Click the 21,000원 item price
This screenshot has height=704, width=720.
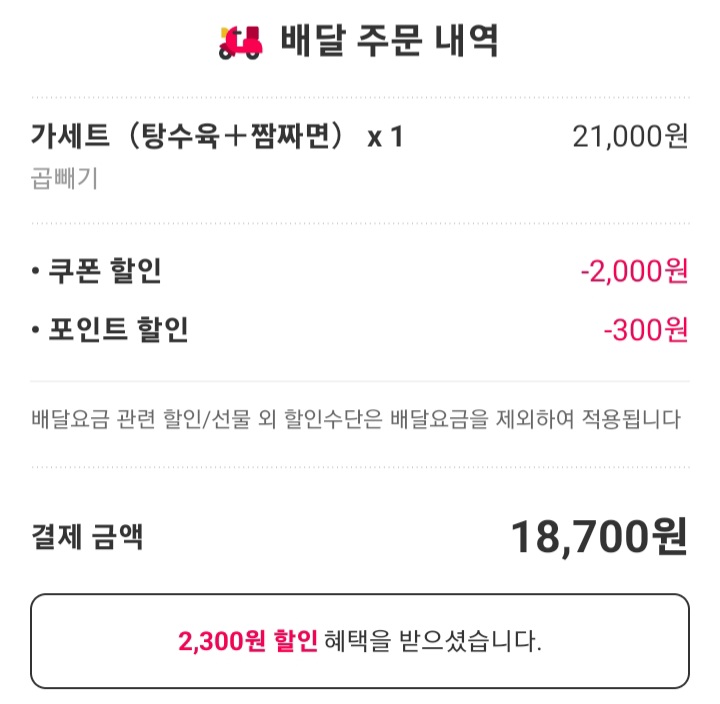click(x=630, y=136)
